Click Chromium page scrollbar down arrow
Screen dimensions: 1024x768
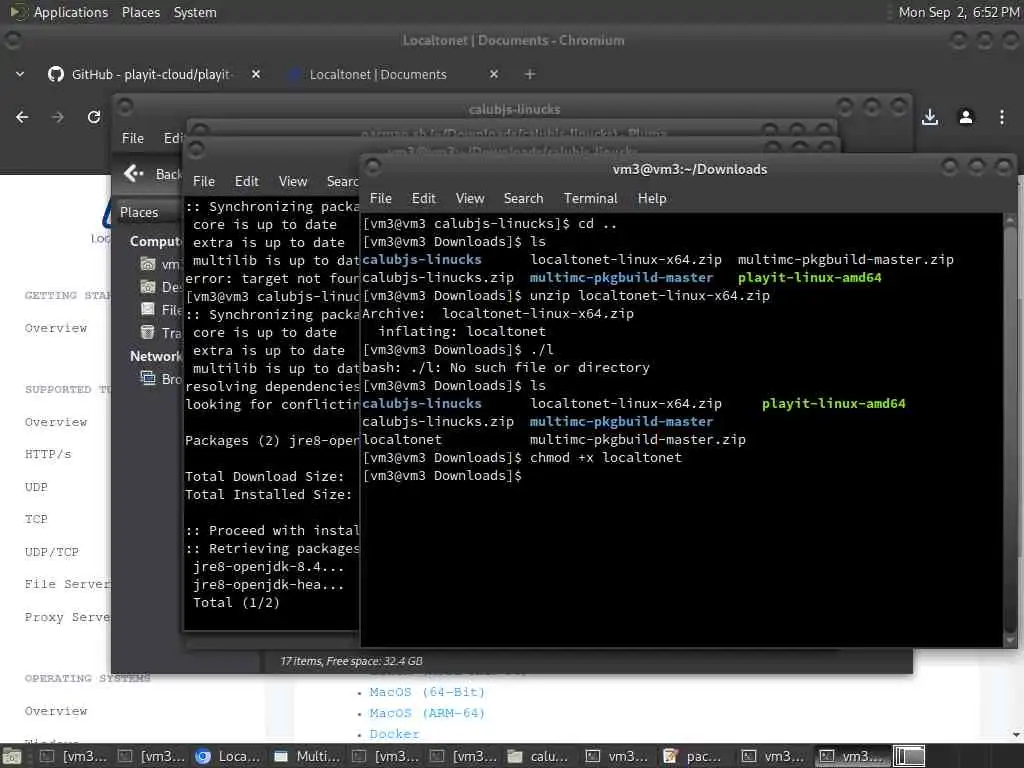(1017, 735)
